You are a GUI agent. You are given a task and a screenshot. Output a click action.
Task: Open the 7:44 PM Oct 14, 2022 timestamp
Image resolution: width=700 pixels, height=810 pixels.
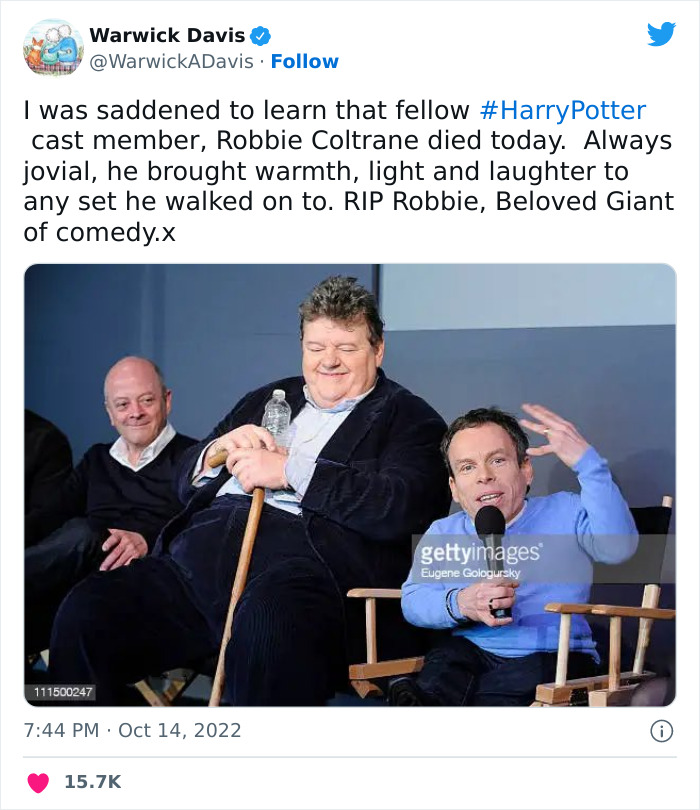tap(132, 730)
